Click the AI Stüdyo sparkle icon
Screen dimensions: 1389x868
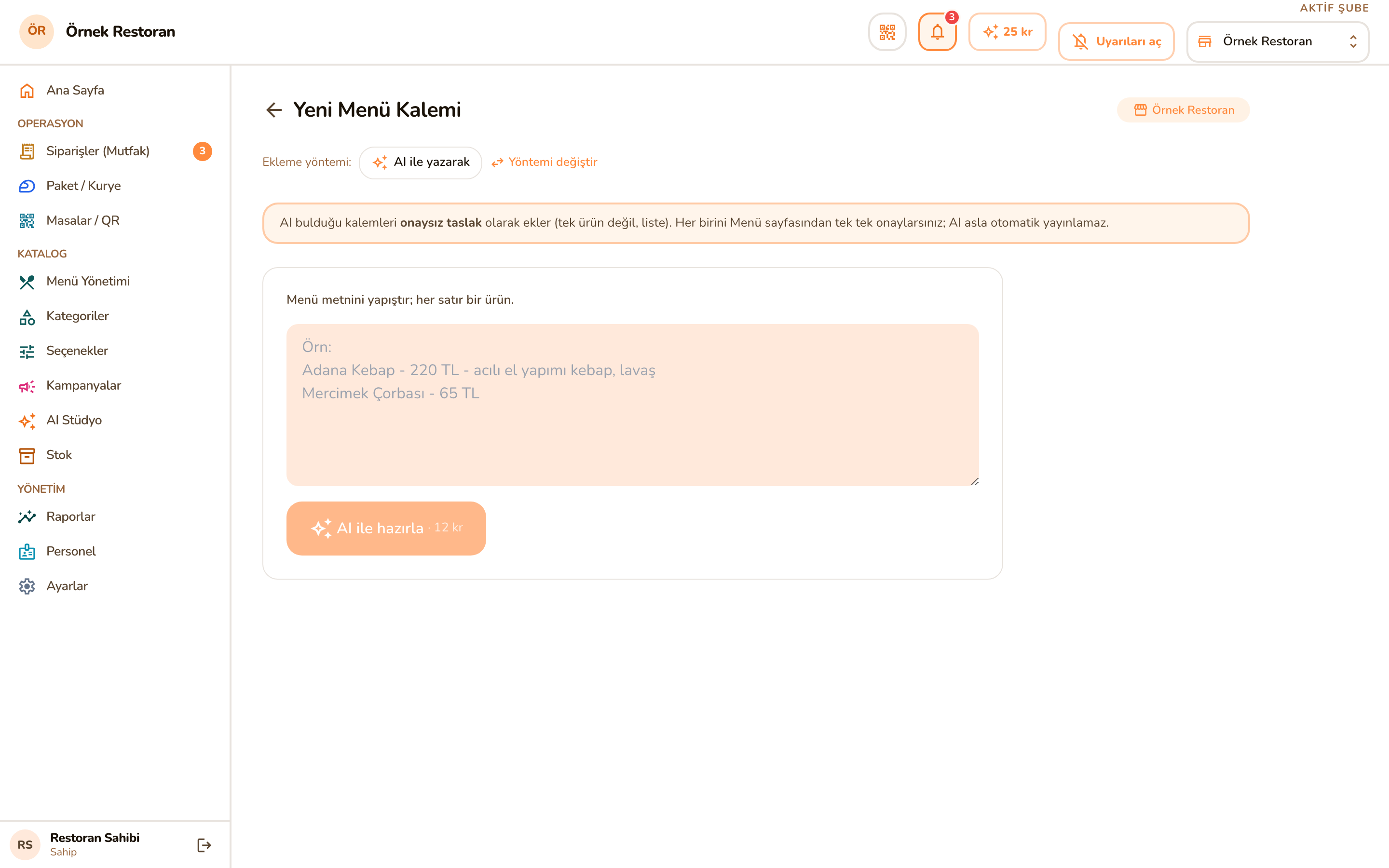tap(27, 421)
